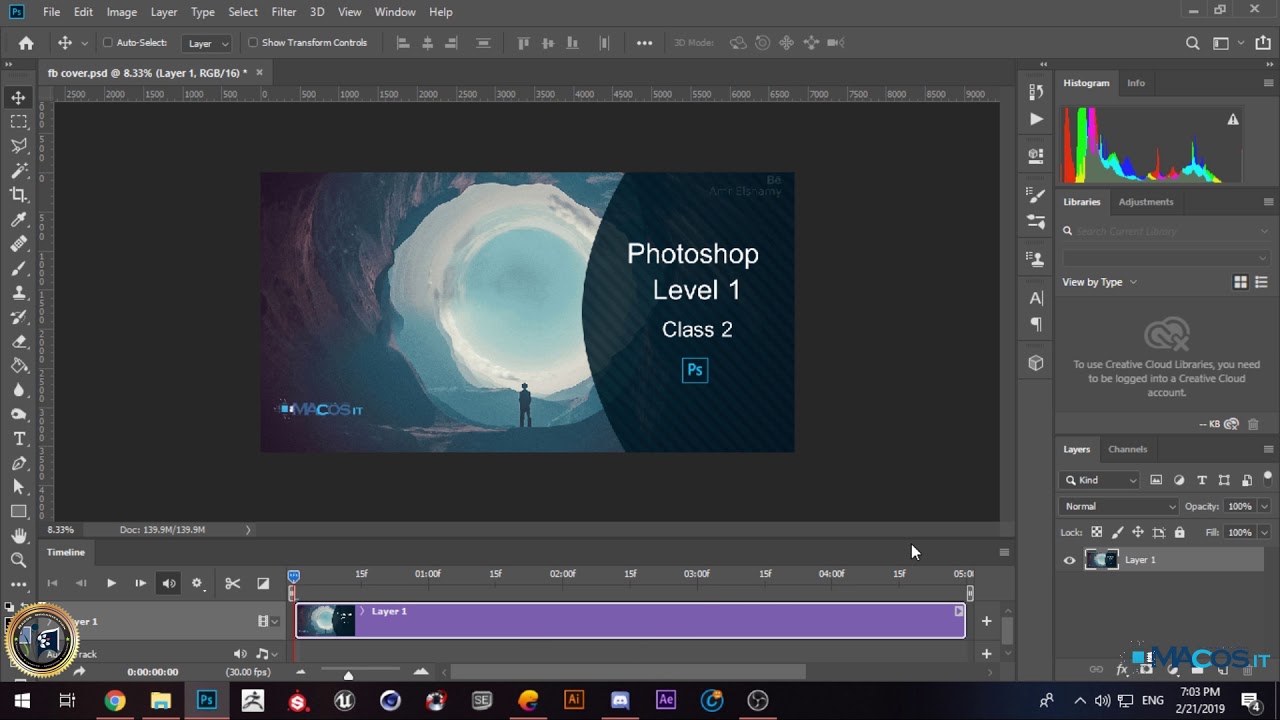
Task: Hide Layer 1 with the eye icon
Action: [x=1069, y=560]
